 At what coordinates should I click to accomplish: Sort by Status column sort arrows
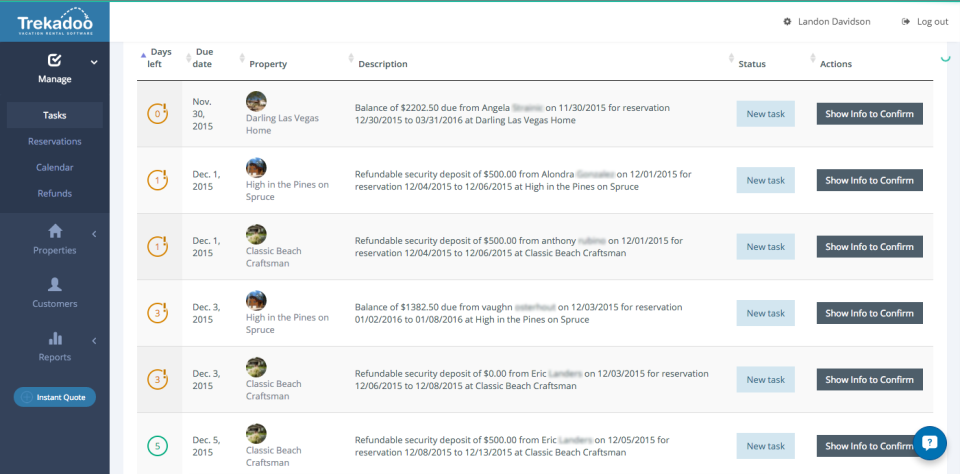pyautogui.click(x=731, y=58)
